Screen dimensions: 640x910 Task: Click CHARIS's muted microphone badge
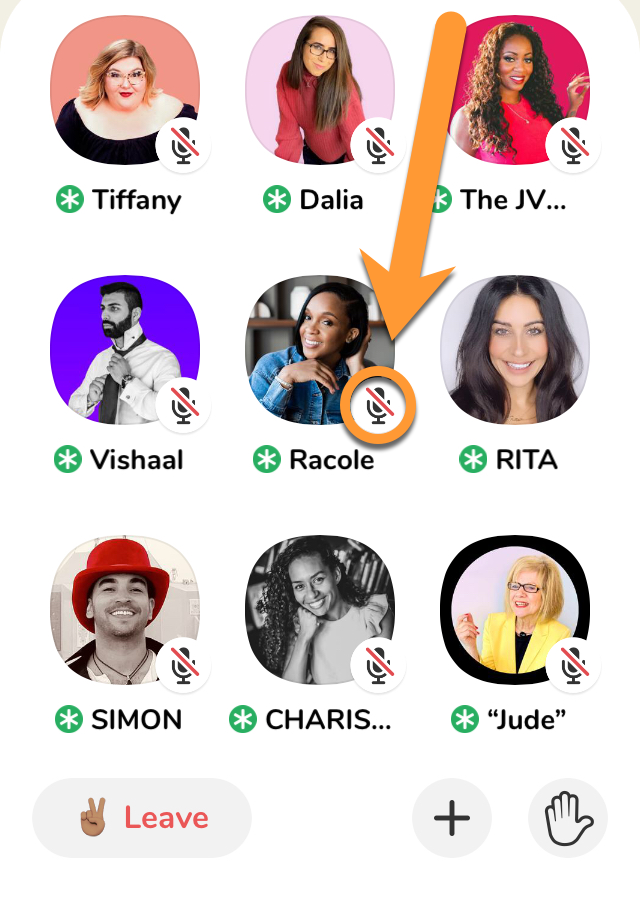[378, 665]
